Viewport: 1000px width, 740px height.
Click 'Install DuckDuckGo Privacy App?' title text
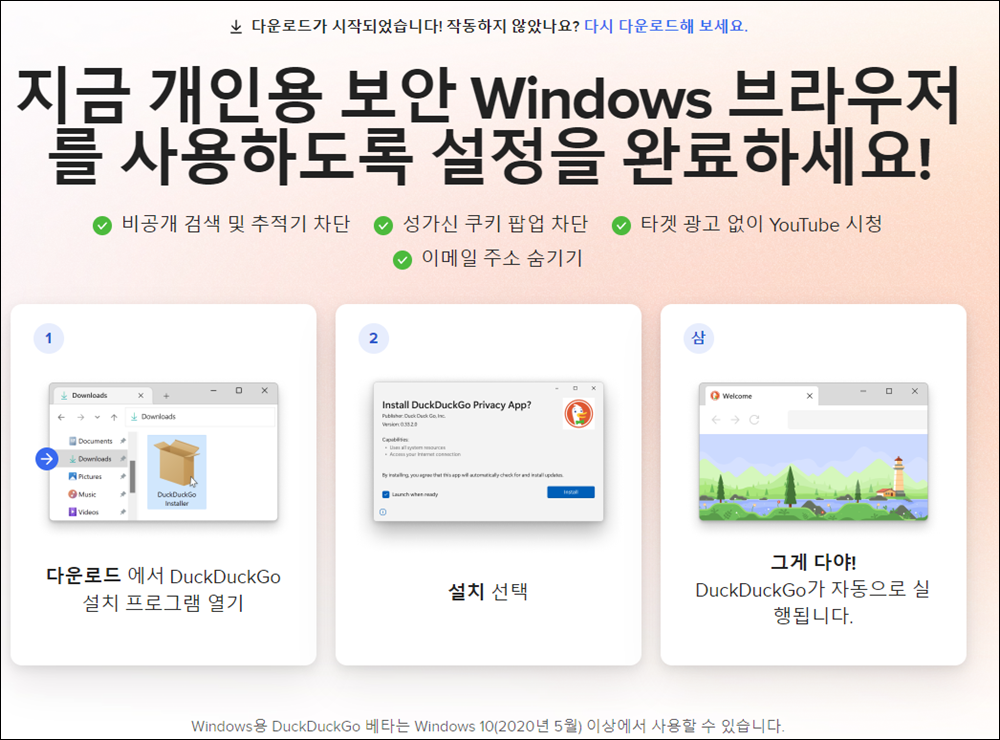457,404
